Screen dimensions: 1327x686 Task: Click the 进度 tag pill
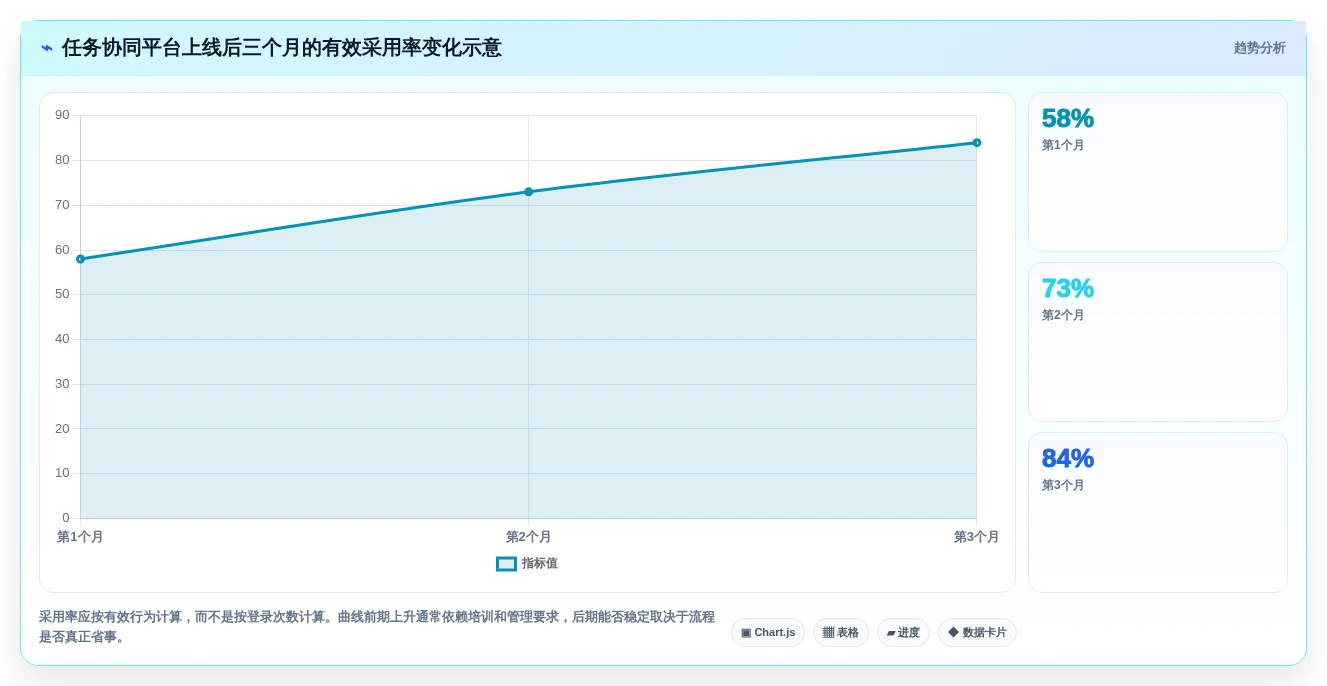(903, 633)
